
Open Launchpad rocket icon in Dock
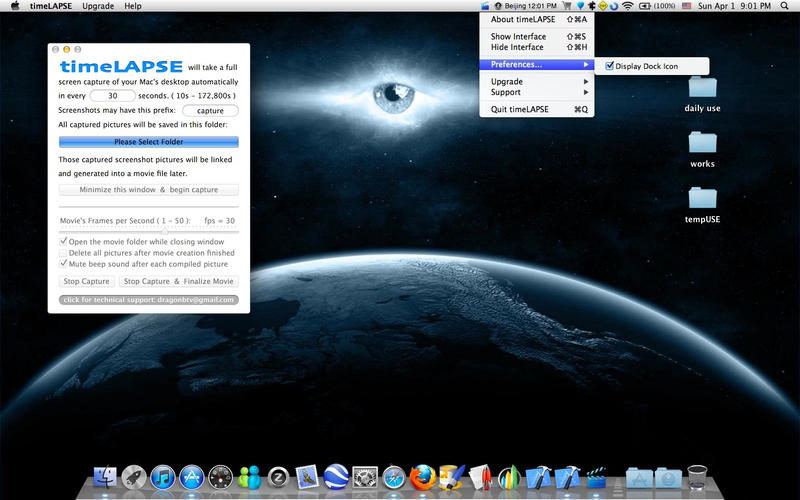[x=134, y=478]
